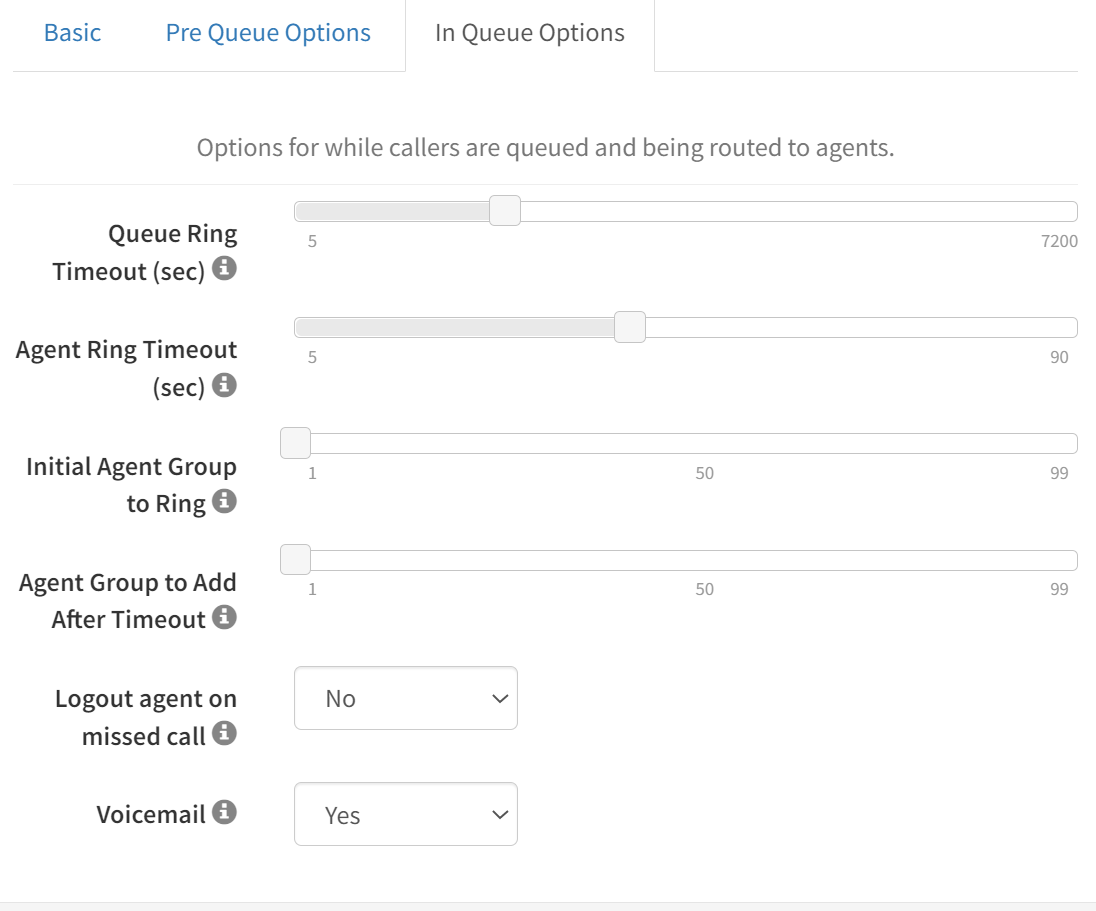This screenshot has height=911, width=1096.
Task: Click info icon beside Agent Group to Add After Timeout
Action: 224,617
